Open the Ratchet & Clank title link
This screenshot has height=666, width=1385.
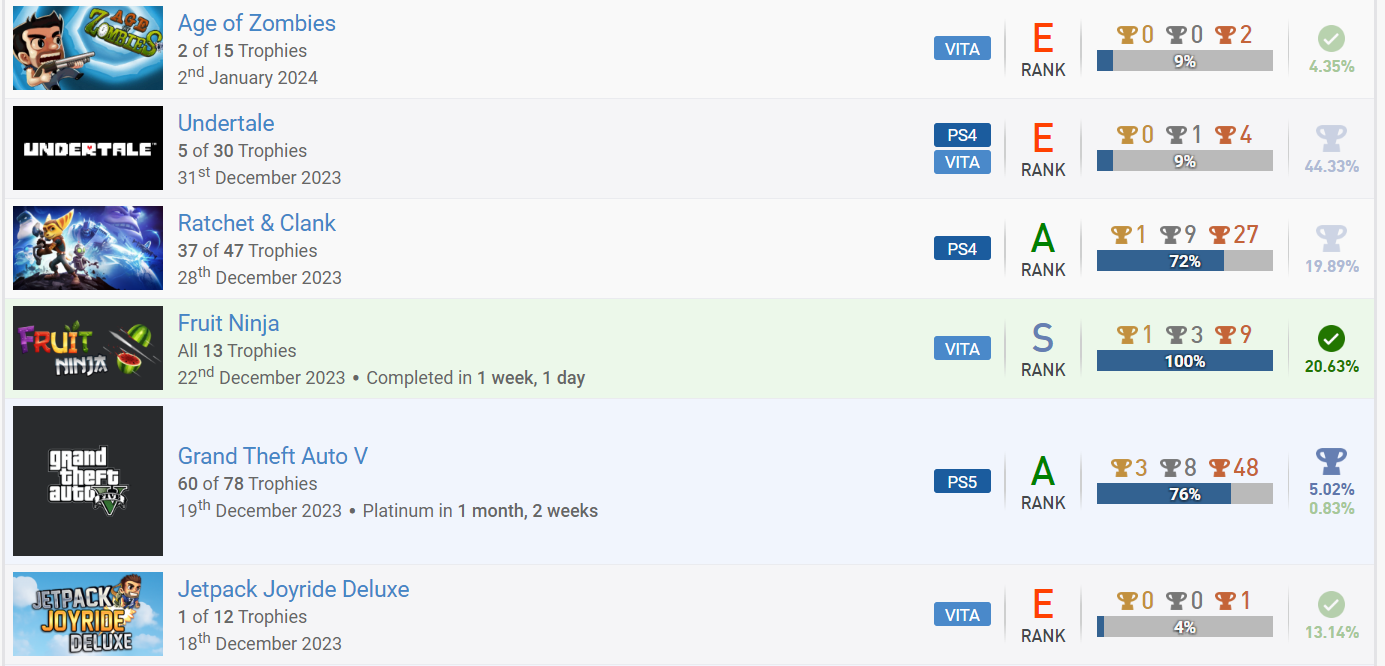(257, 223)
